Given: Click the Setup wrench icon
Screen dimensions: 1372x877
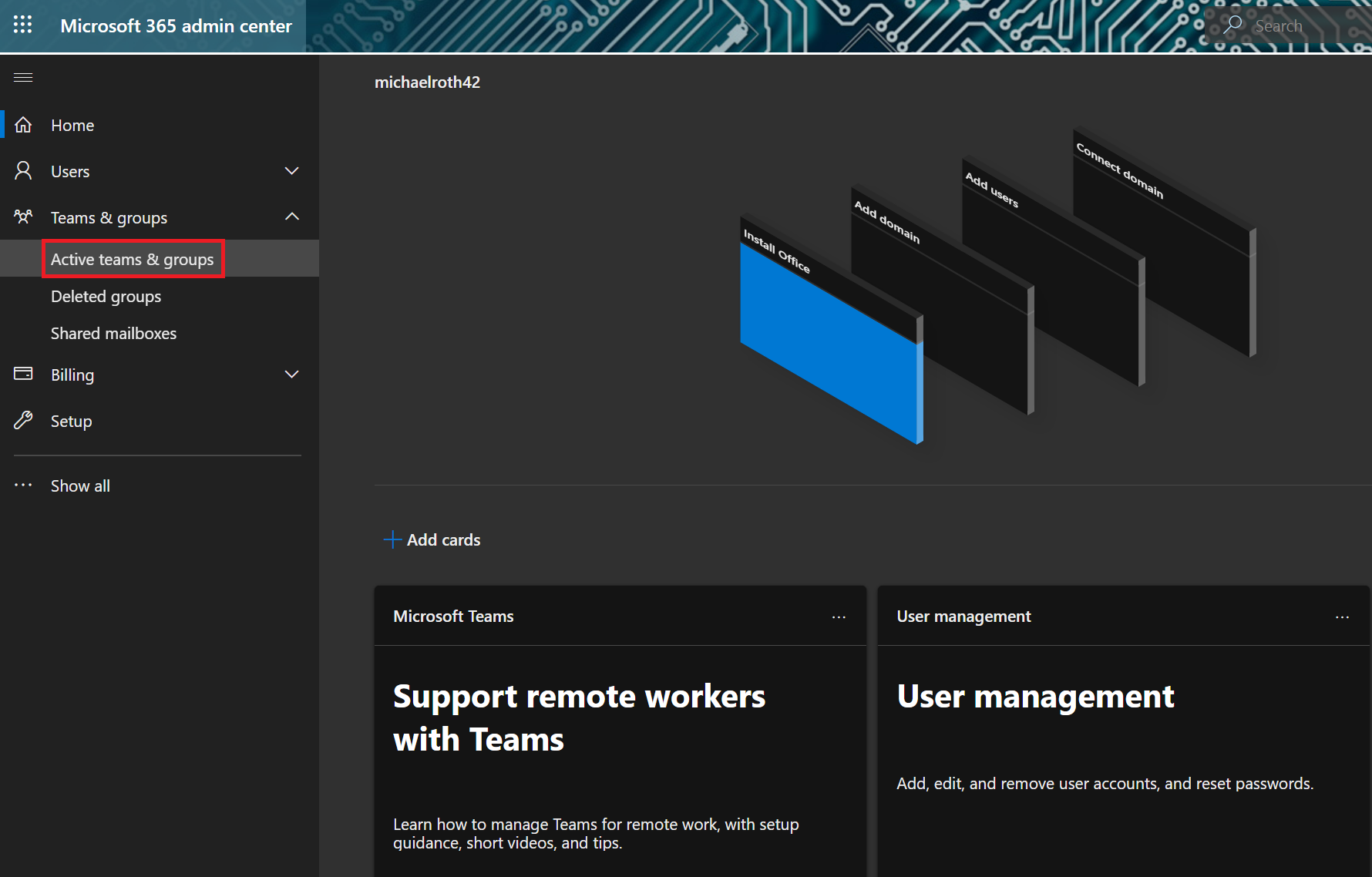Looking at the screenshot, I should pos(23,421).
